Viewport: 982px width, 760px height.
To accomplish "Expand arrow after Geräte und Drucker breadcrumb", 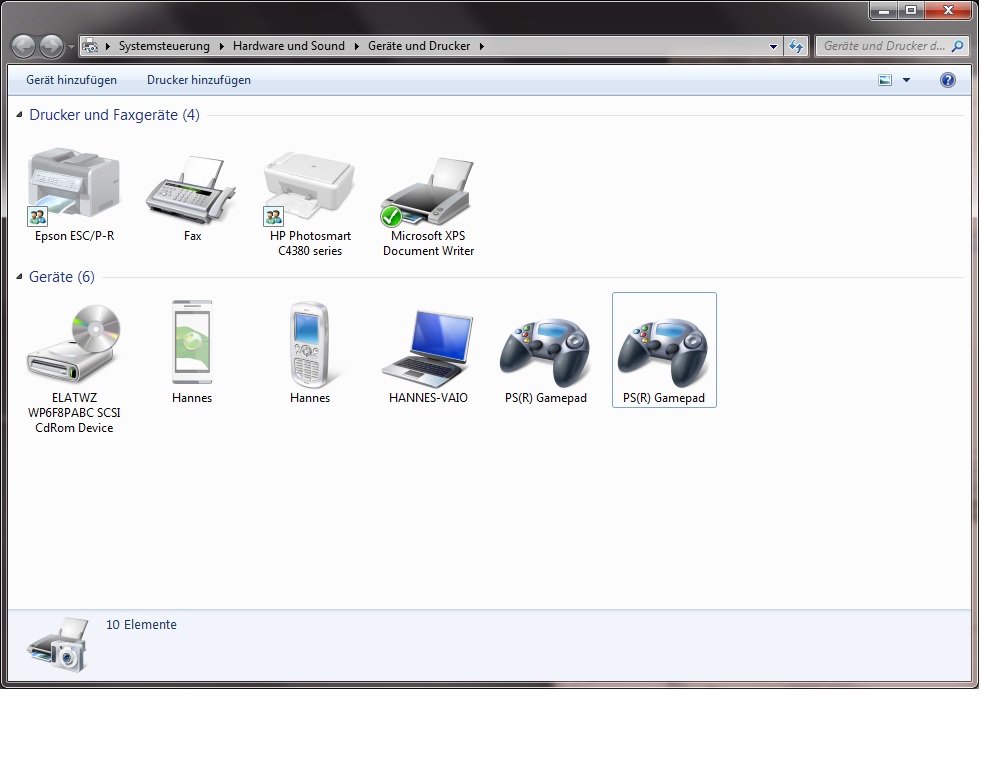I will coord(482,46).
